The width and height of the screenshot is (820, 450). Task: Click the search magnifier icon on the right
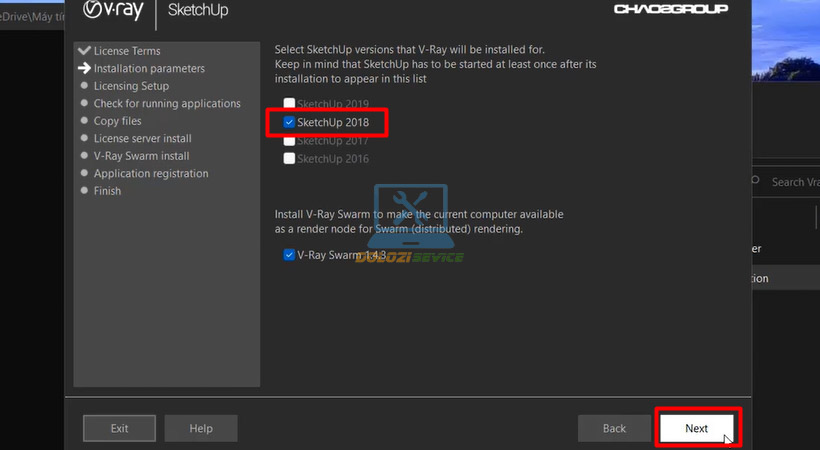pos(757,182)
